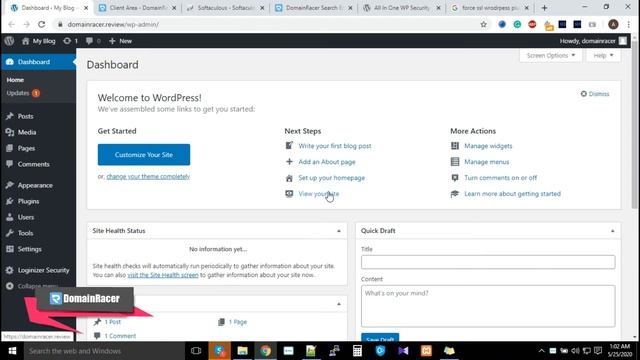Open the Howdy, domainracer account menu
Viewport: 640px width, 360px height.
(593, 41)
